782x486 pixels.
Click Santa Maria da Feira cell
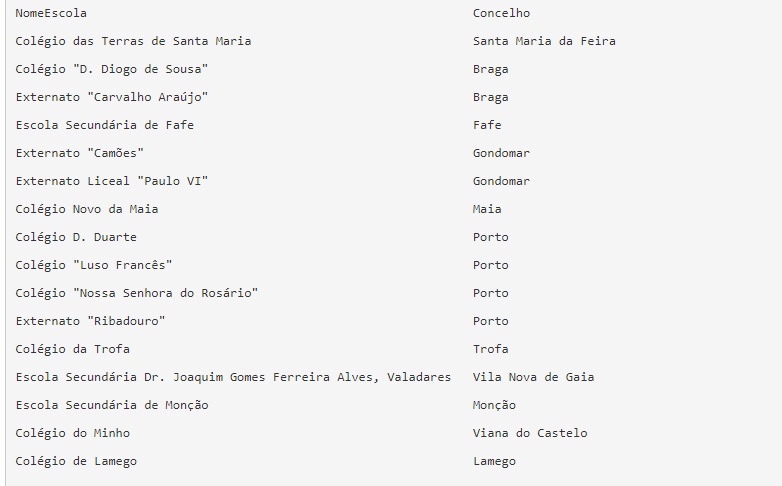pos(544,41)
